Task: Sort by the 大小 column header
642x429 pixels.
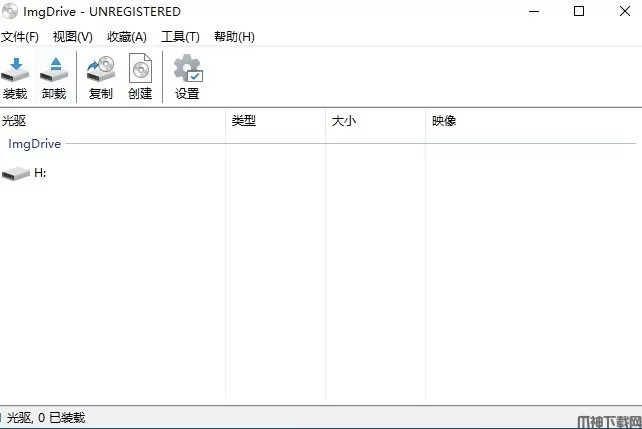Action: pos(375,121)
